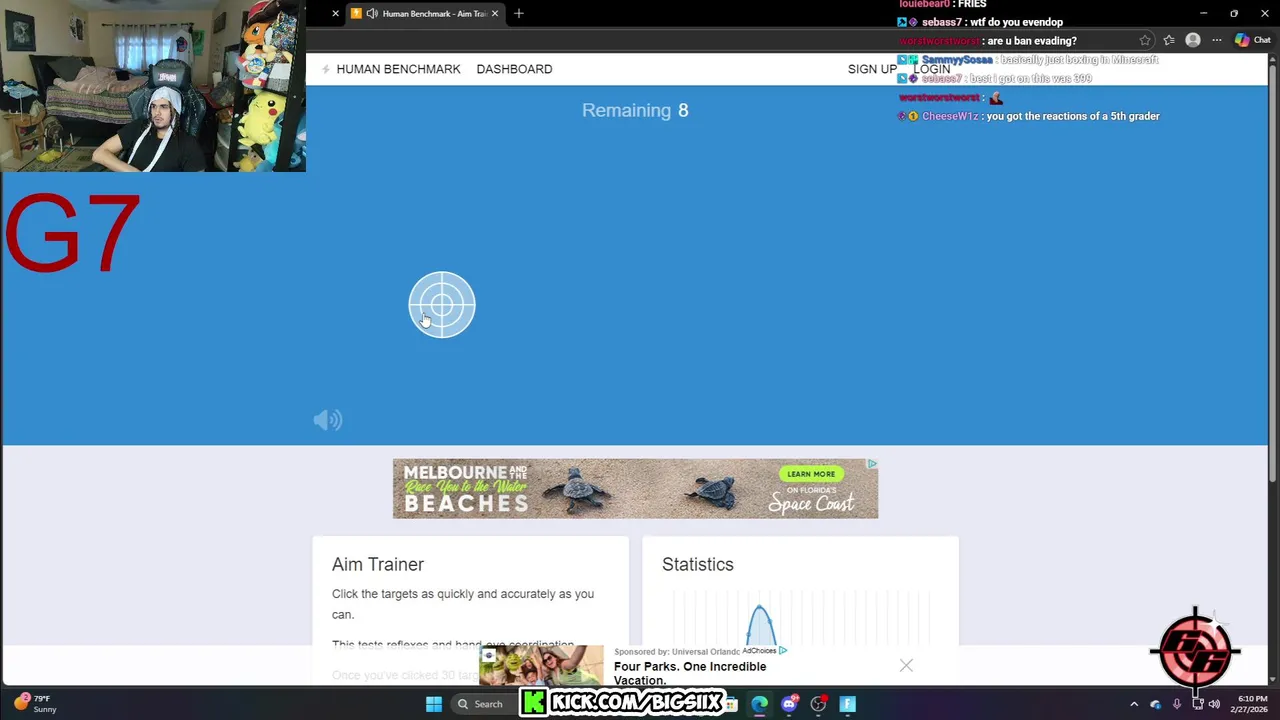Click the Aim Trainer heading
Viewport: 1280px width, 720px height.
[378, 564]
